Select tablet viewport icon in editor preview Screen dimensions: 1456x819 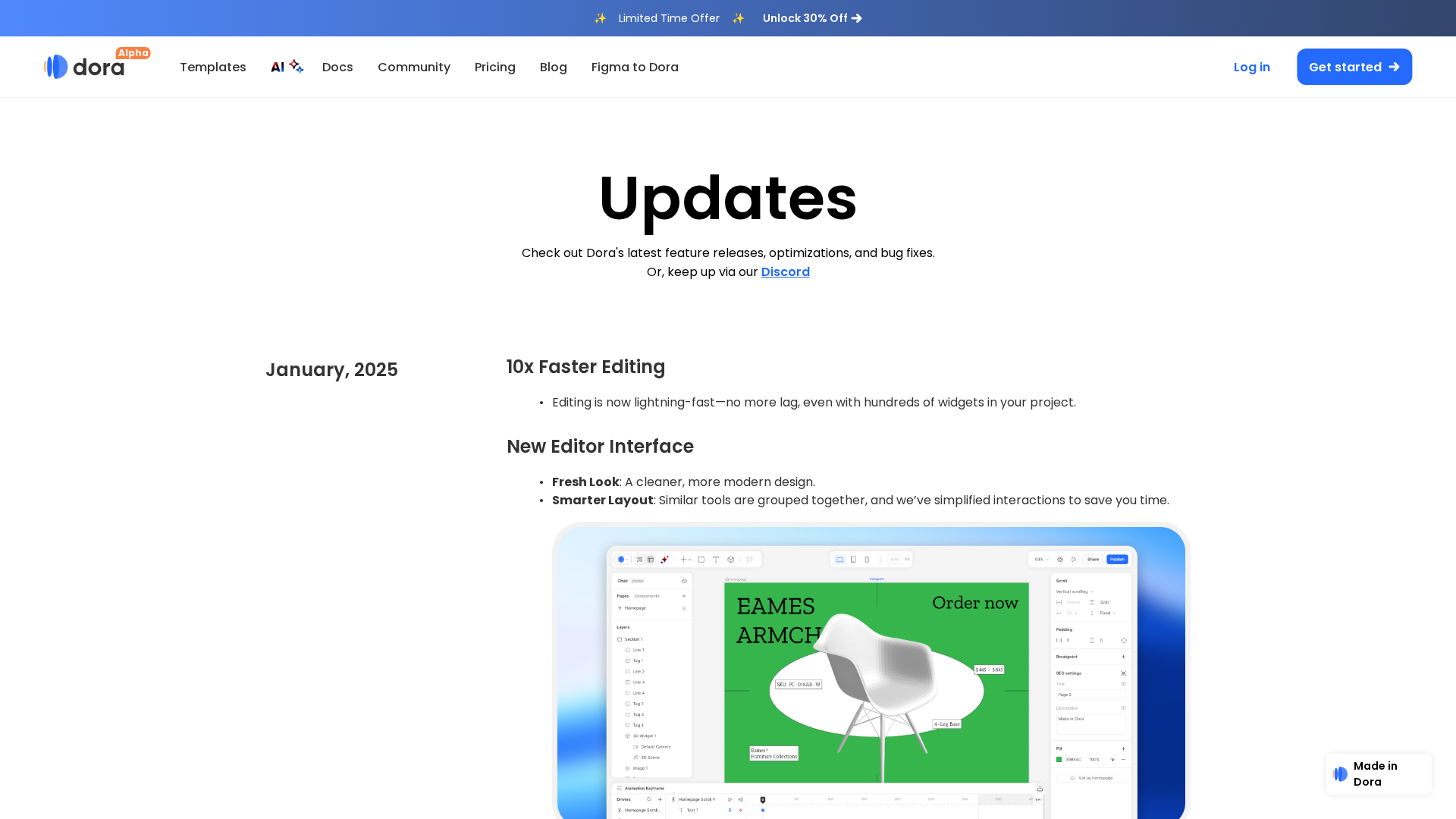point(853,560)
